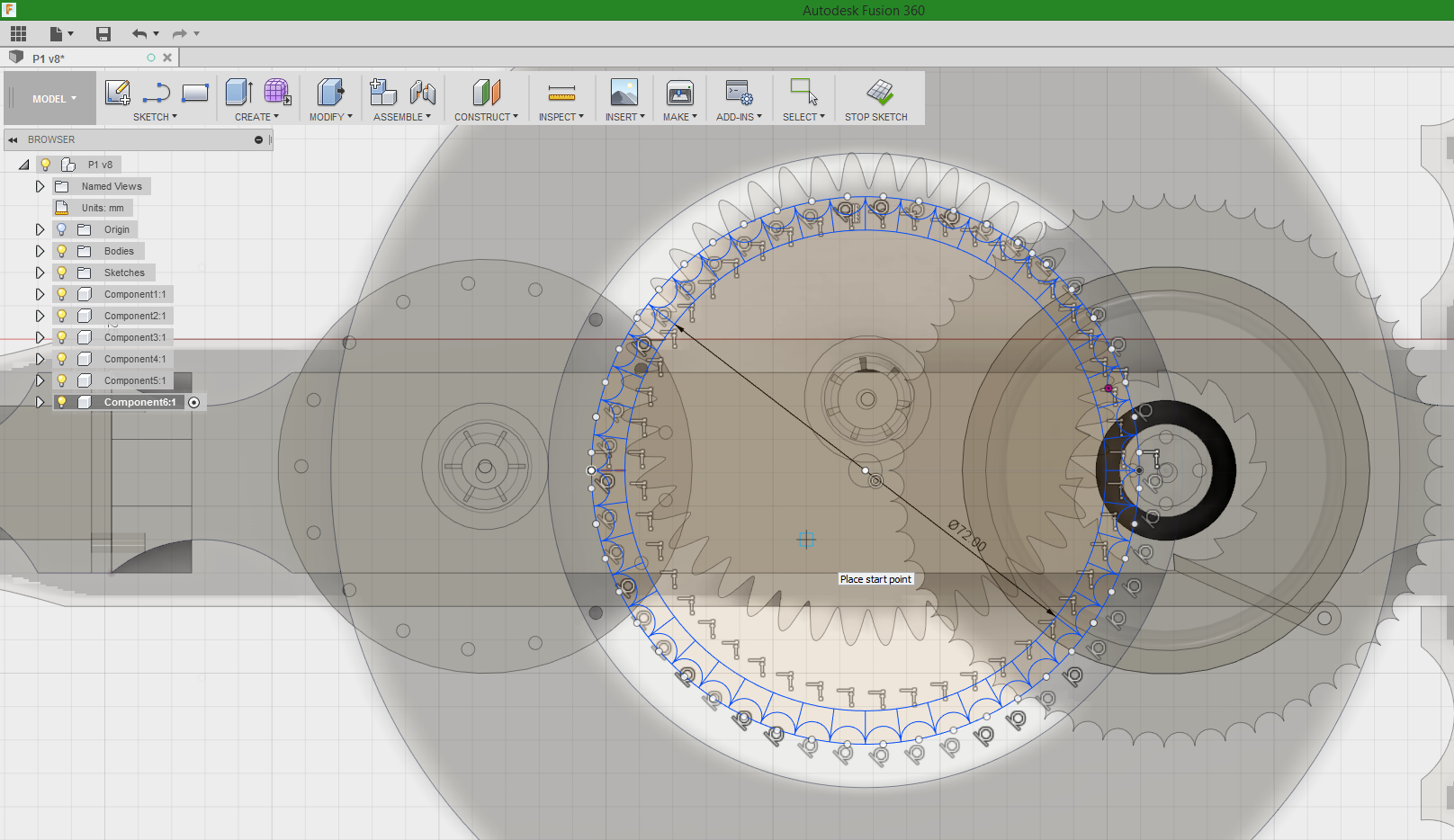Viewport: 1454px width, 840px height.
Task: Select the Select tool icon
Action: 803,93
